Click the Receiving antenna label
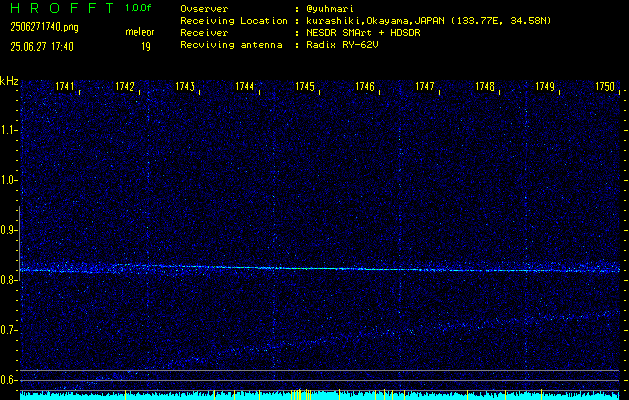The height and width of the screenshot is (400, 629). pyautogui.click(x=231, y=45)
